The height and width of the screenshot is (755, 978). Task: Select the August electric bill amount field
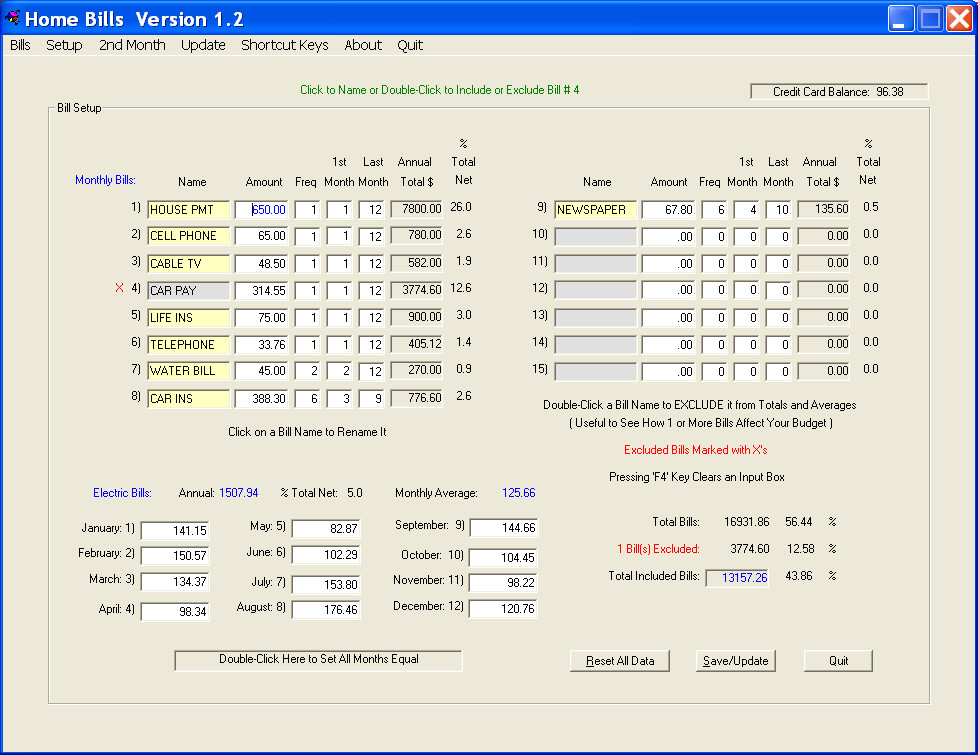pyautogui.click(x=326, y=608)
